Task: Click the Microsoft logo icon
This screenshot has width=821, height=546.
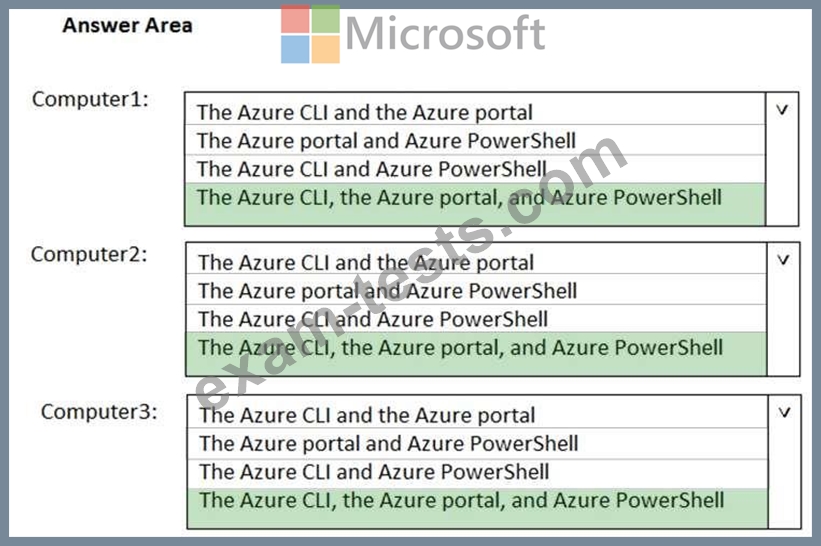Action: 310,35
